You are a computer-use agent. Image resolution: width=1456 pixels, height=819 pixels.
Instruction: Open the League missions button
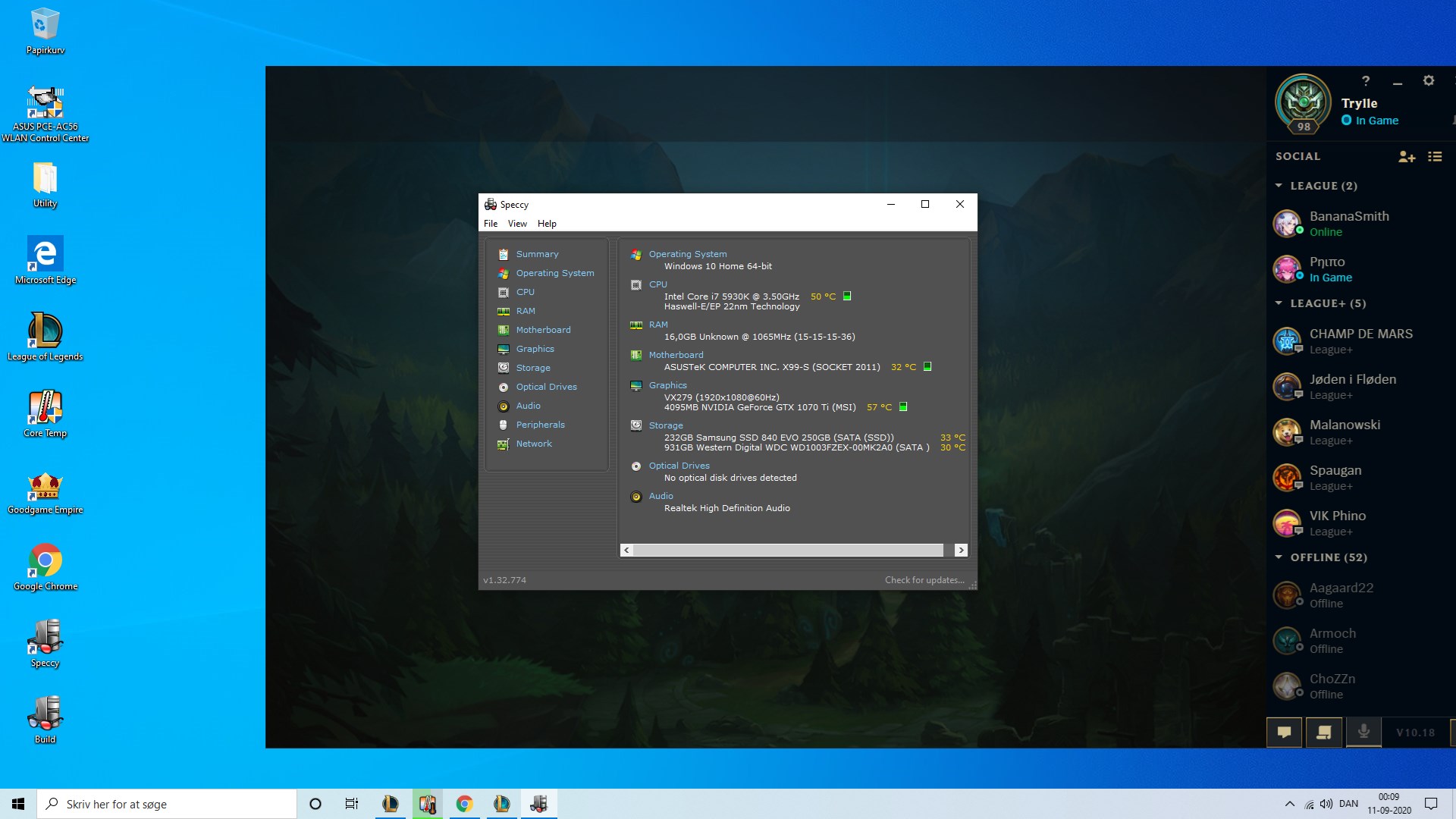(x=1324, y=733)
